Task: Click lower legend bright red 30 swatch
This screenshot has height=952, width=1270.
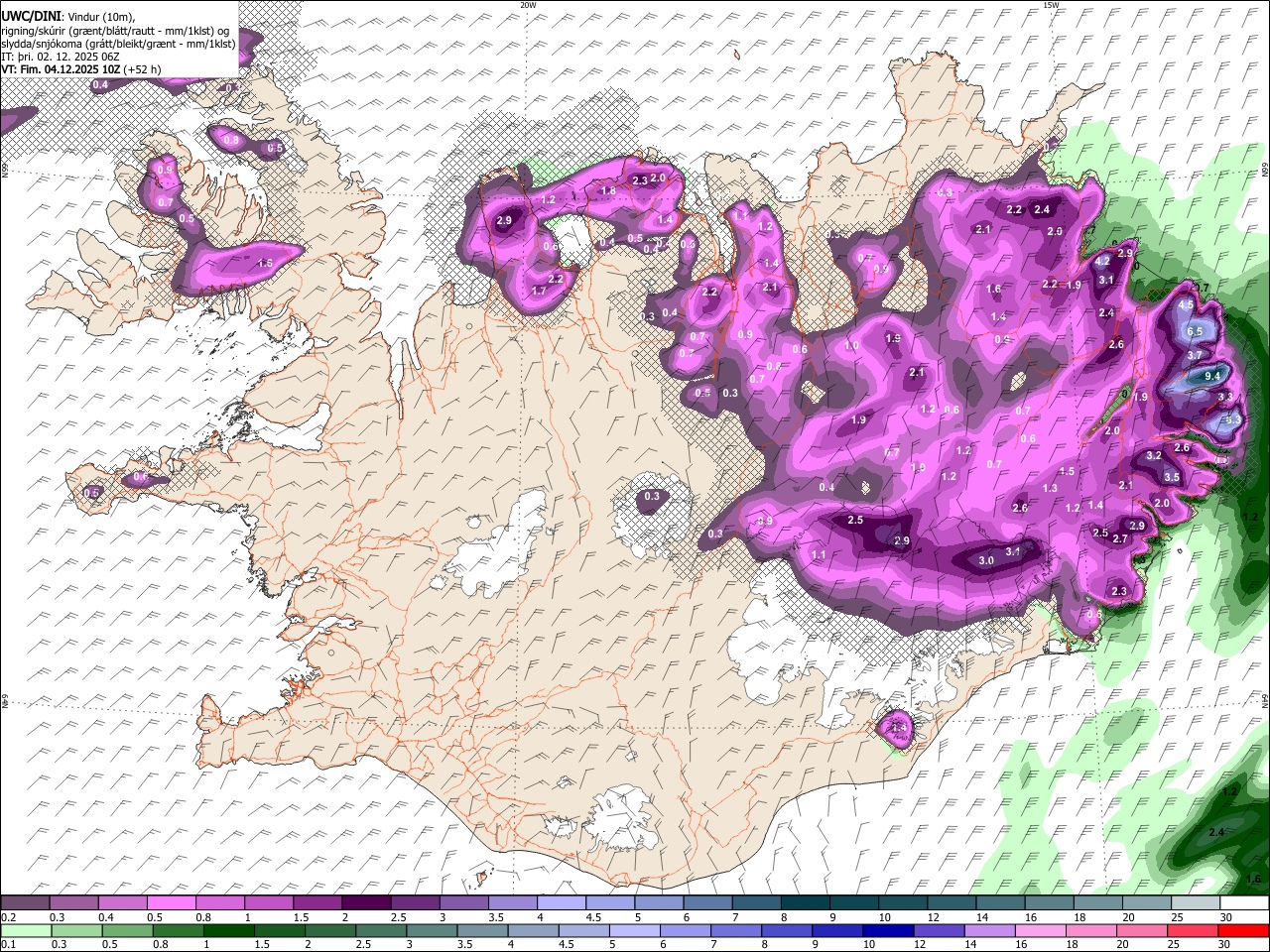Action: (1242, 931)
